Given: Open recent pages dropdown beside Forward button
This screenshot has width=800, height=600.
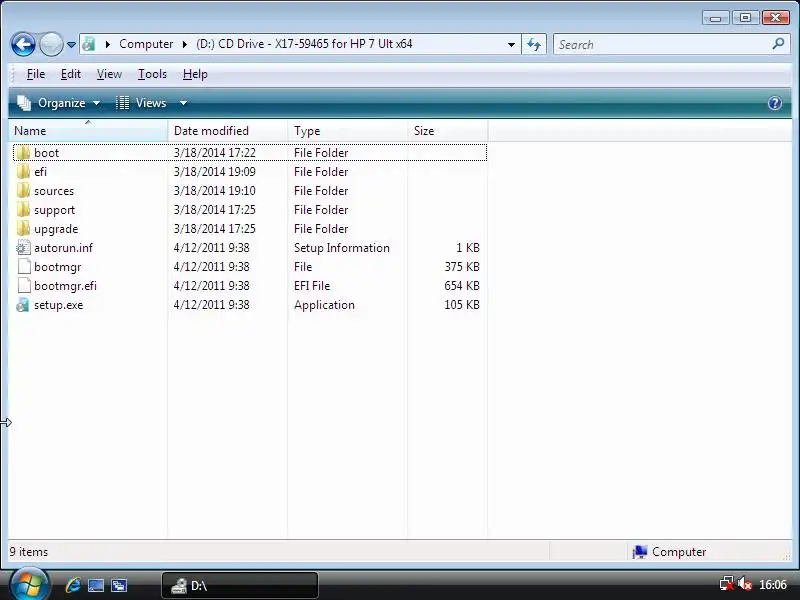Looking at the screenshot, I should coord(71,45).
